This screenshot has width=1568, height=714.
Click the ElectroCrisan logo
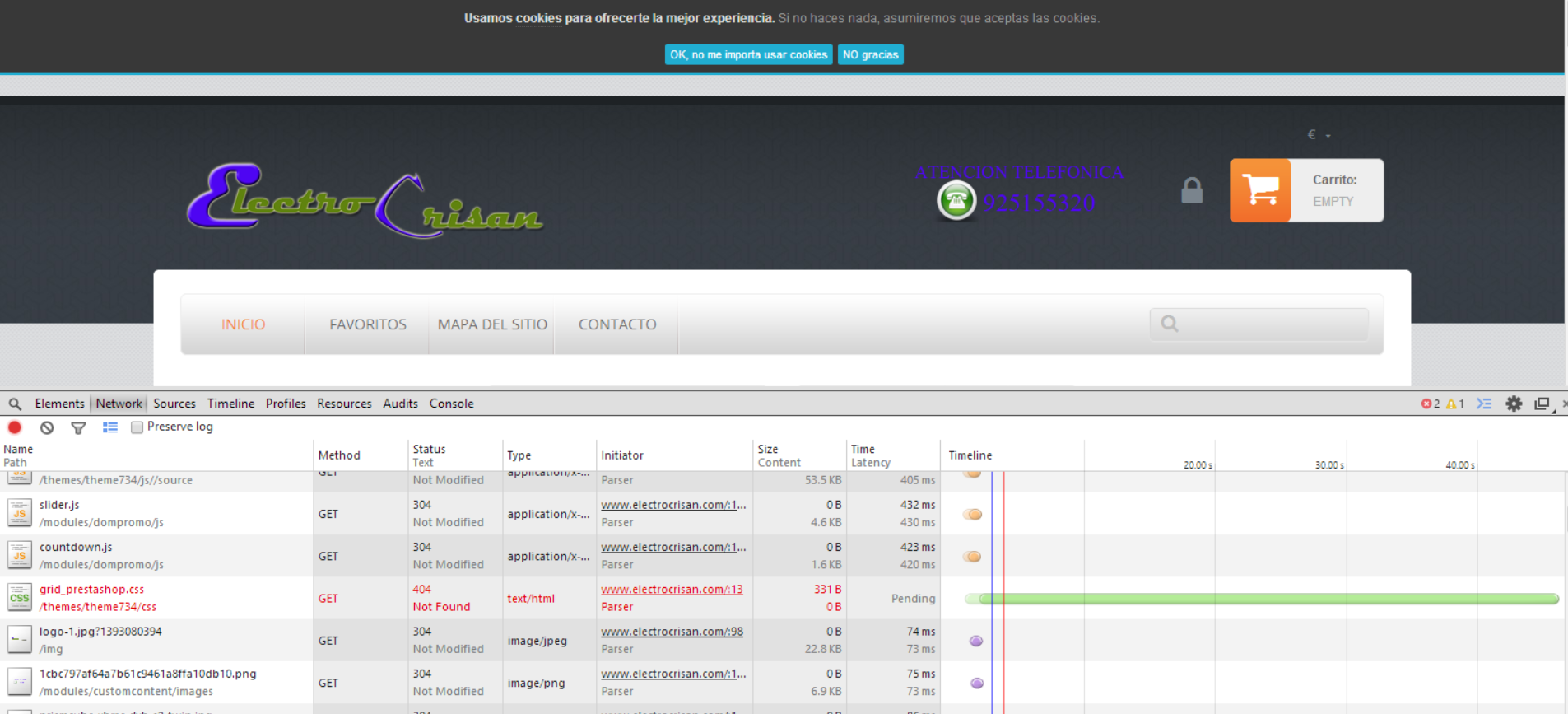click(x=365, y=200)
